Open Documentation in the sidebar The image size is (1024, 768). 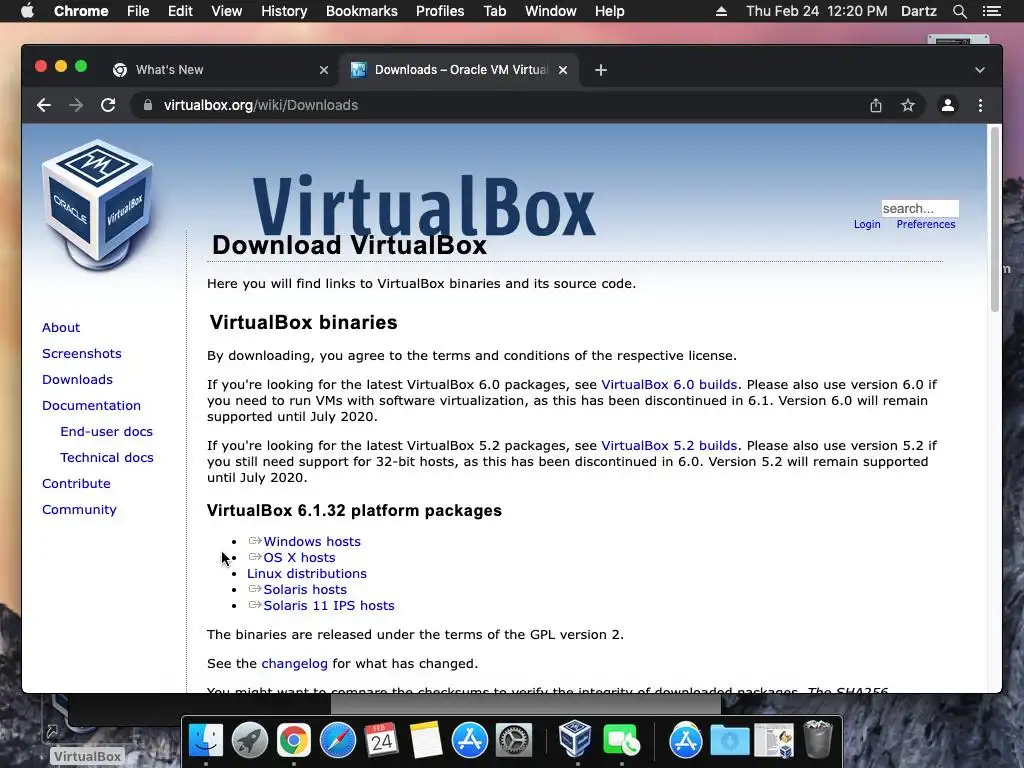pyautogui.click(x=91, y=406)
